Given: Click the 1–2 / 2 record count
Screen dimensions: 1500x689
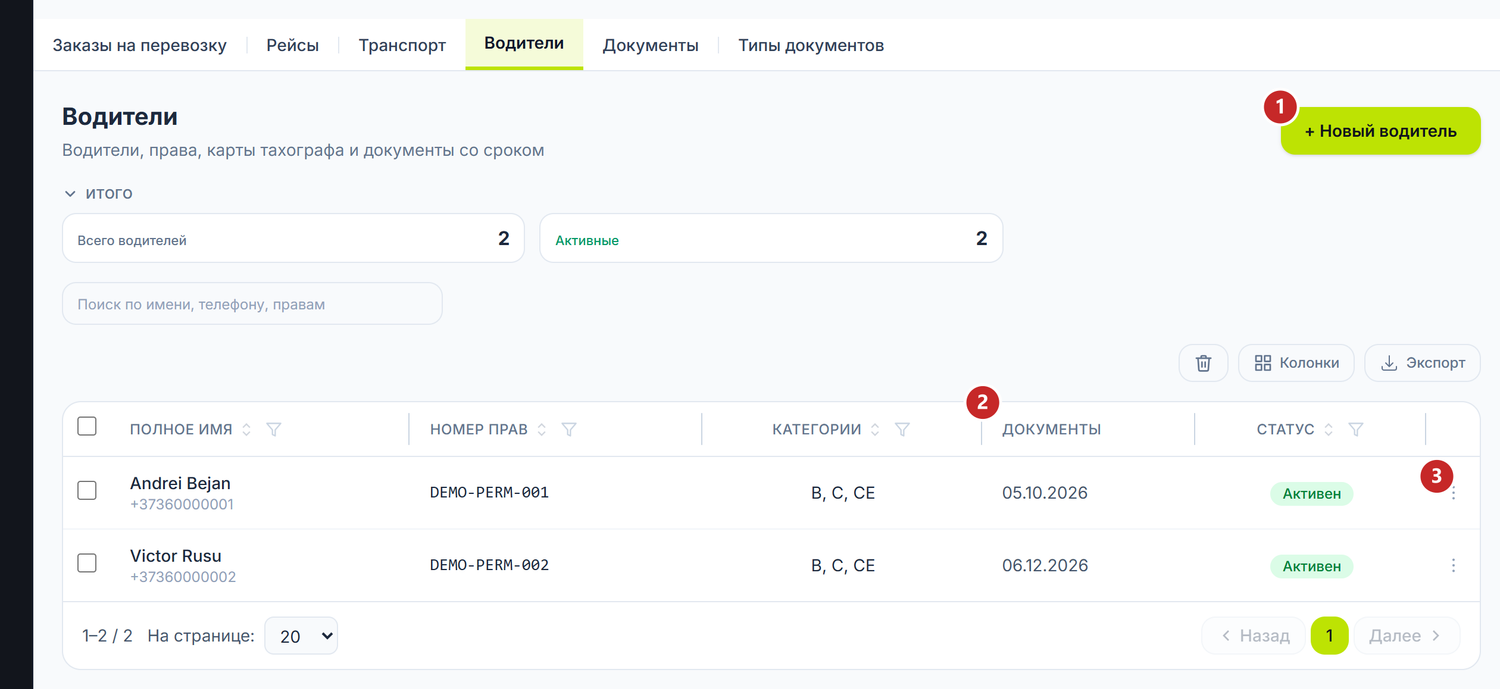Looking at the screenshot, I should coord(107,636).
